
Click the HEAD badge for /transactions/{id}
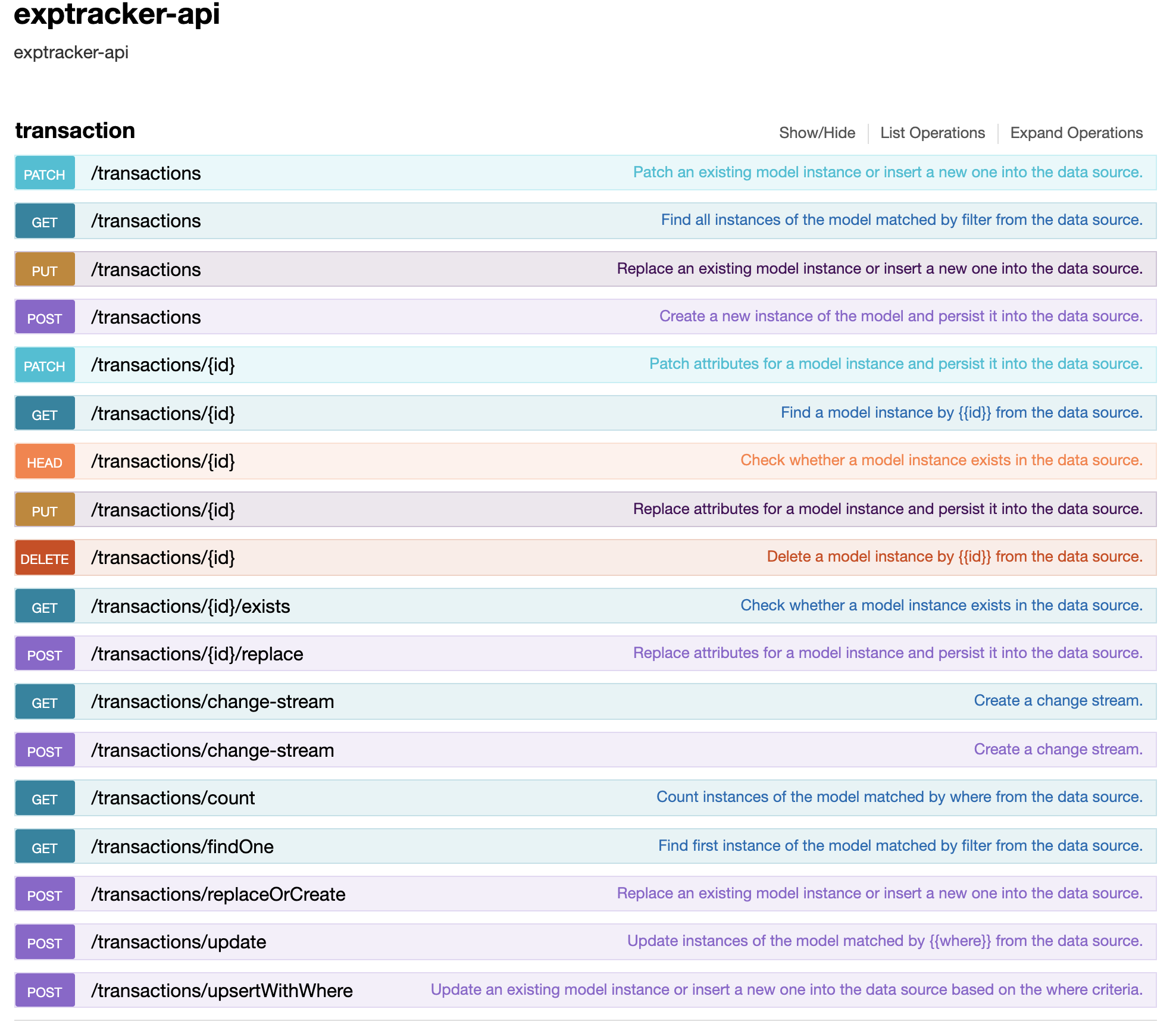click(x=45, y=462)
